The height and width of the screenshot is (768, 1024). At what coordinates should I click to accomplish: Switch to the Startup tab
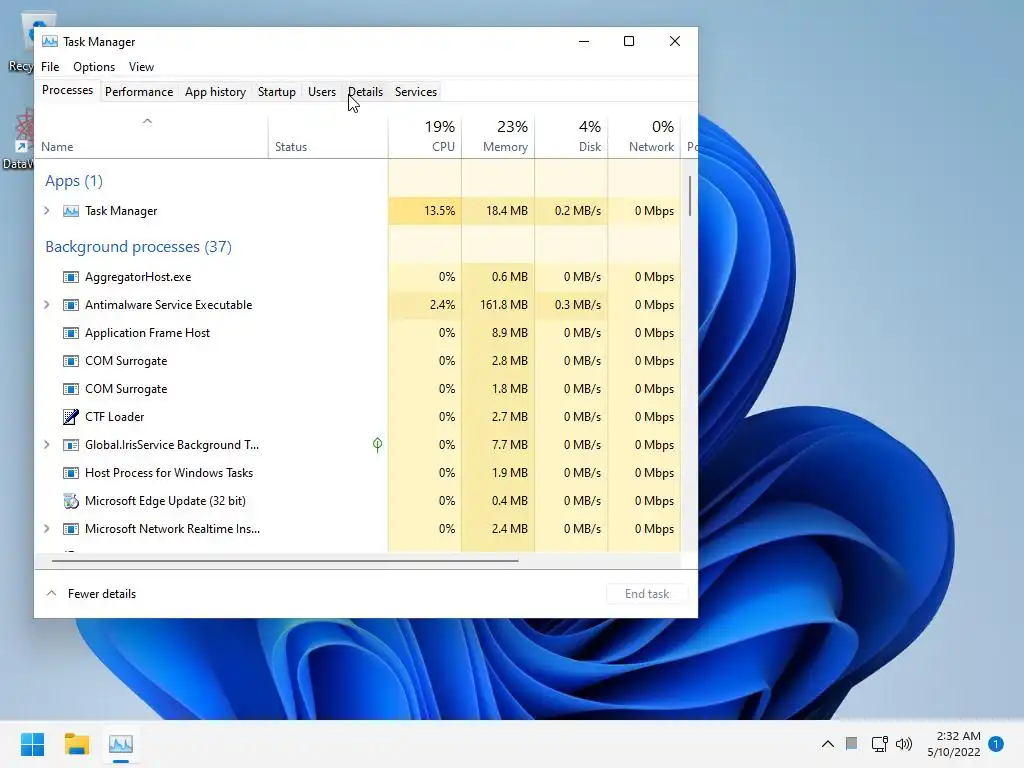click(277, 91)
